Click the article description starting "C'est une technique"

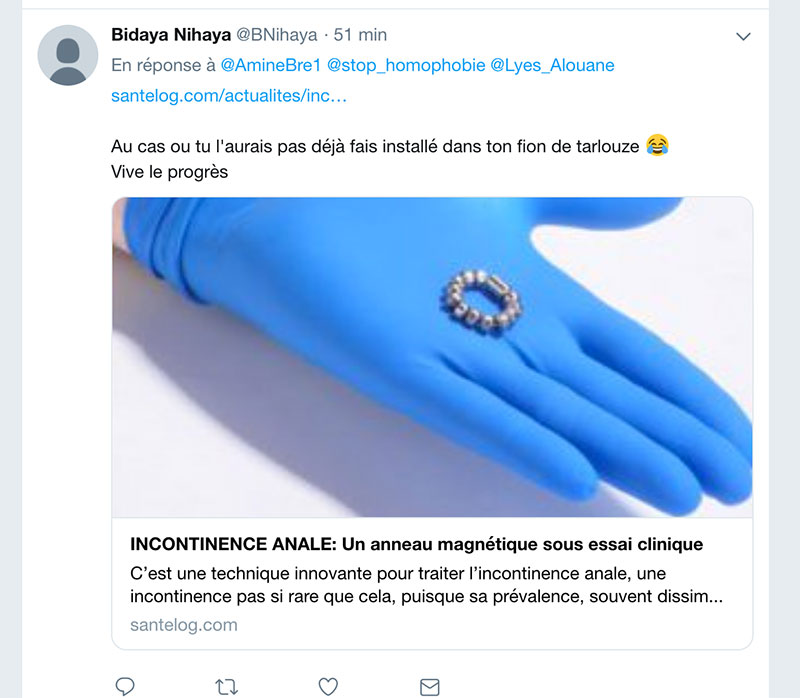tap(427, 585)
